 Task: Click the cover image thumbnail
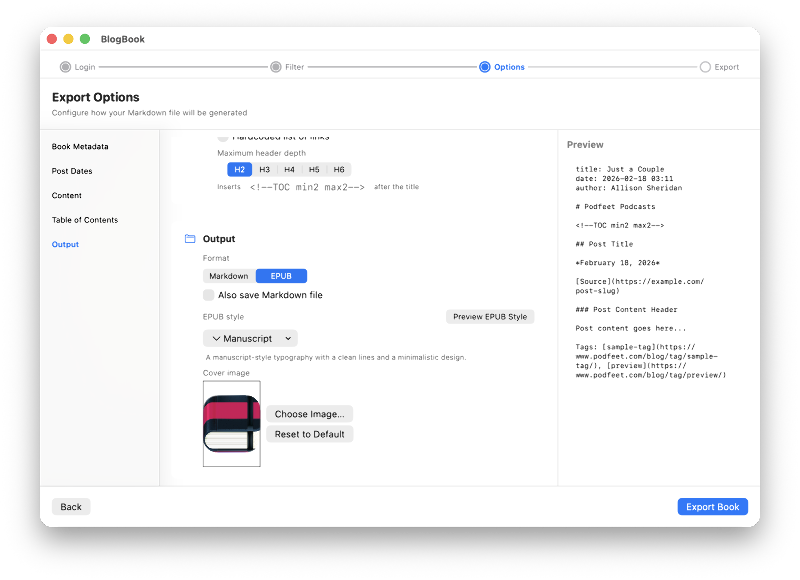coord(231,424)
